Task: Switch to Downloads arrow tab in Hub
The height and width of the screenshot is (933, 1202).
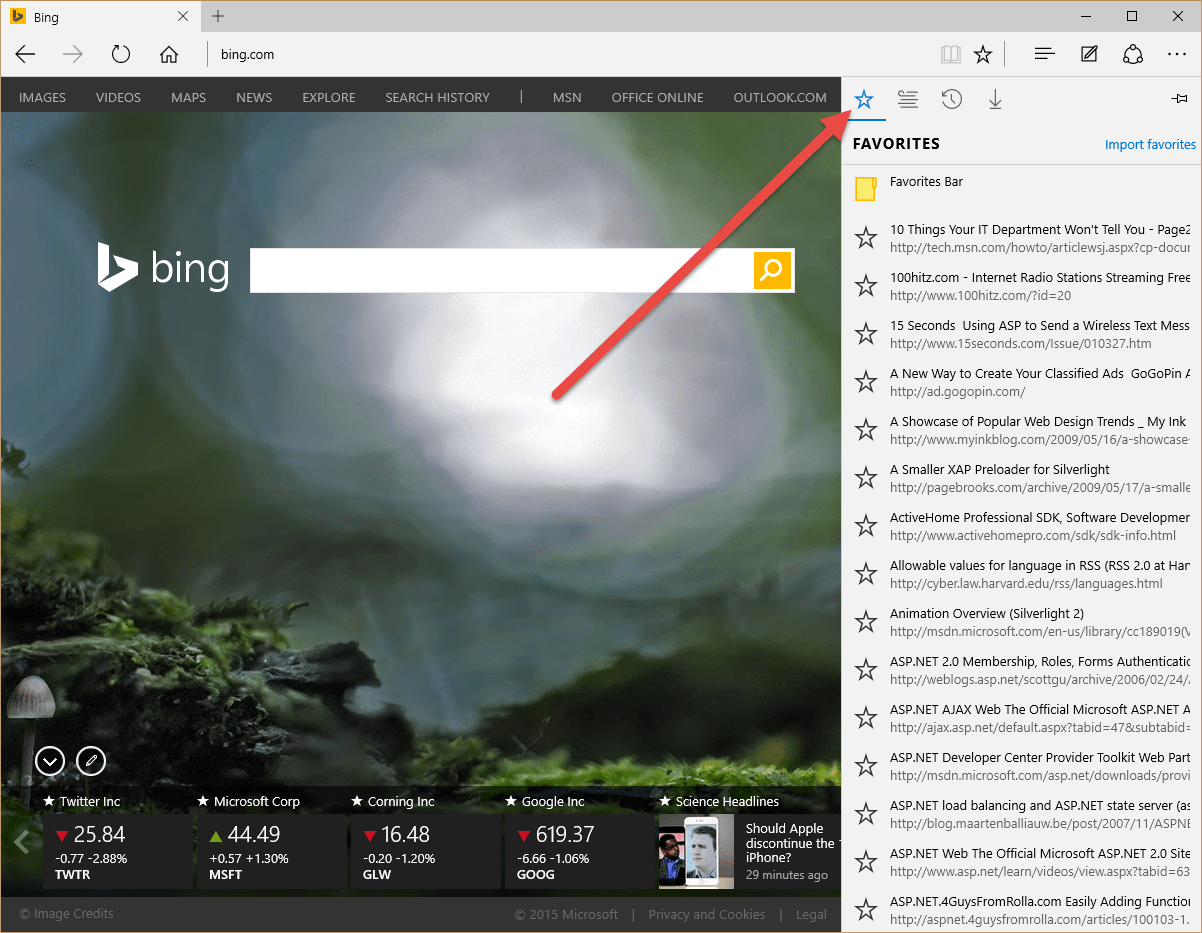Action: [995, 99]
